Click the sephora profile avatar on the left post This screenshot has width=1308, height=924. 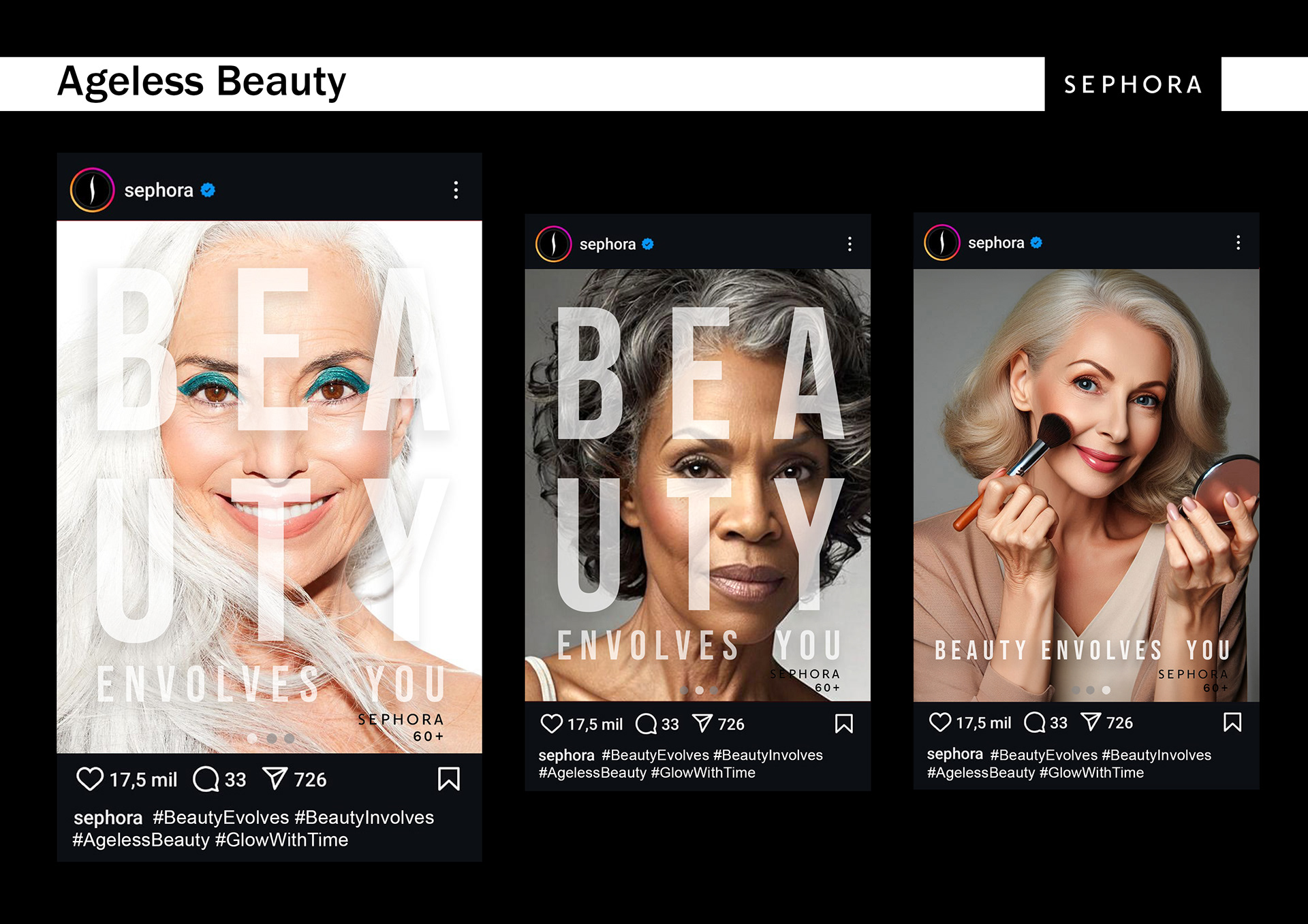pos(92,190)
